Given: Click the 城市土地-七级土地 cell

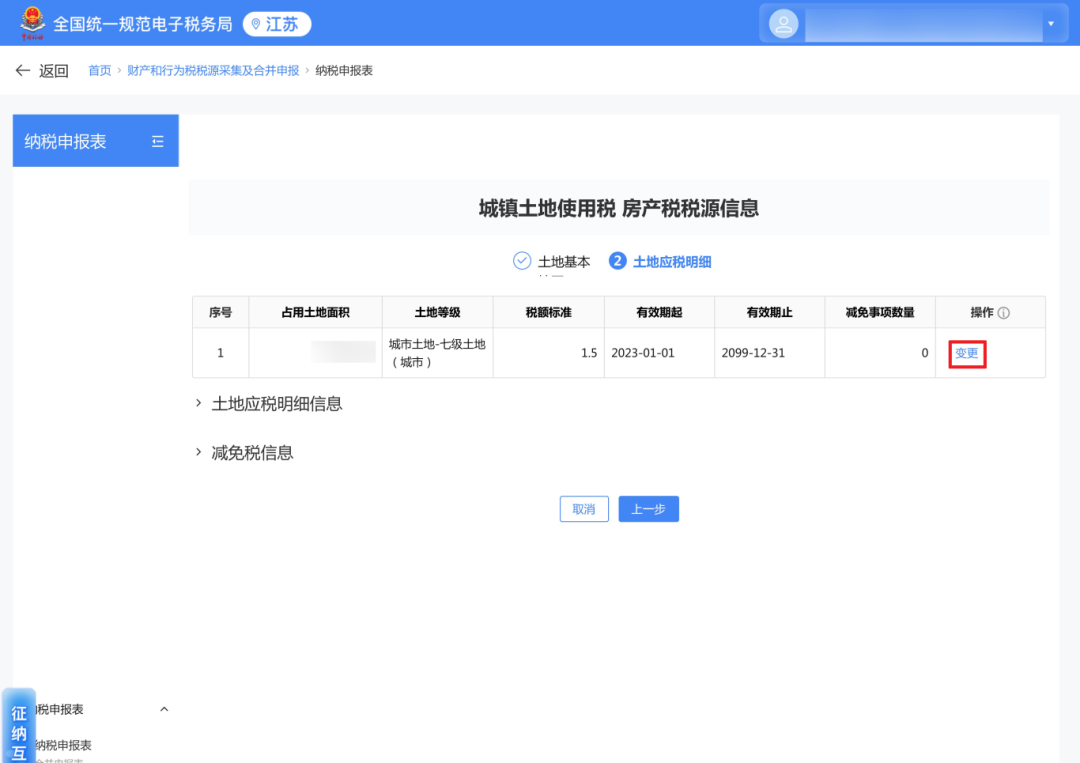Looking at the screenshot, I should click(437, 353).
